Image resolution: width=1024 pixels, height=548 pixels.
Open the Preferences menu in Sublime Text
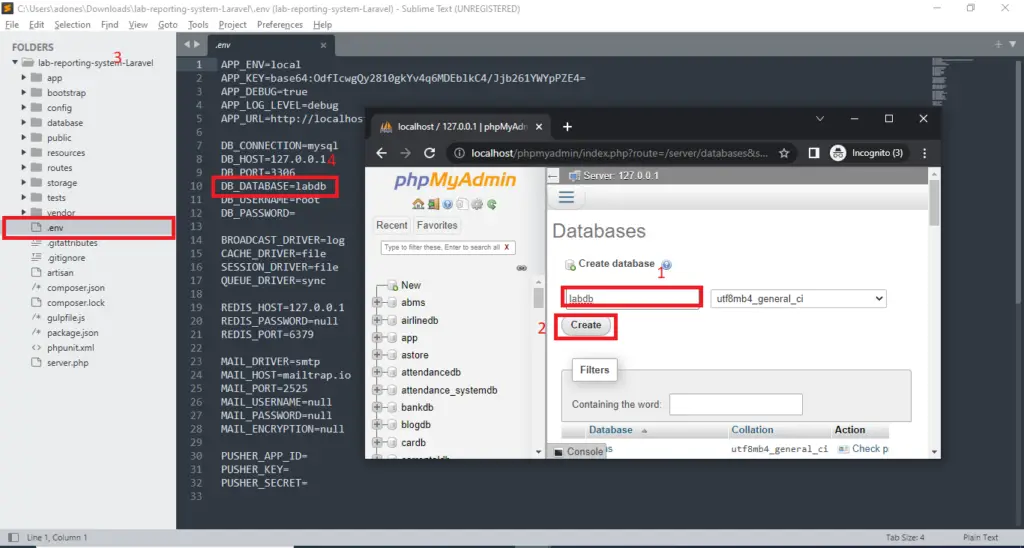(x=280, y=25)
